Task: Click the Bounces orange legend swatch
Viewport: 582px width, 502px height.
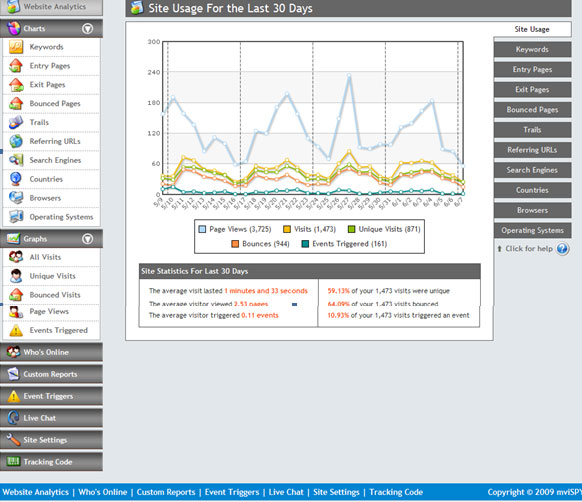Action: (x=235, y=244)
